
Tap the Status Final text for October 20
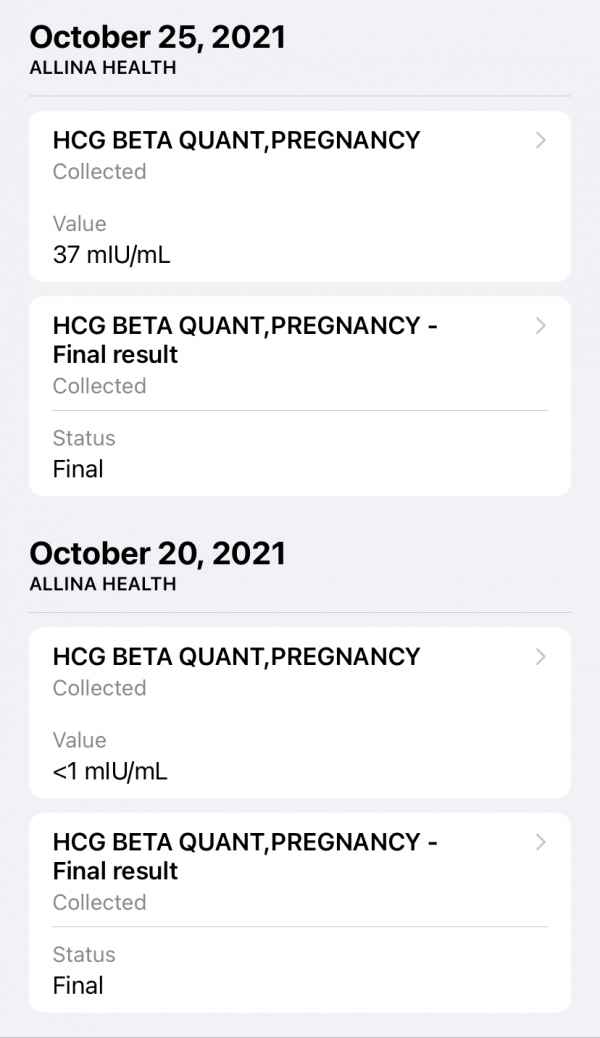pyautogui.click(x=79, y=985)
